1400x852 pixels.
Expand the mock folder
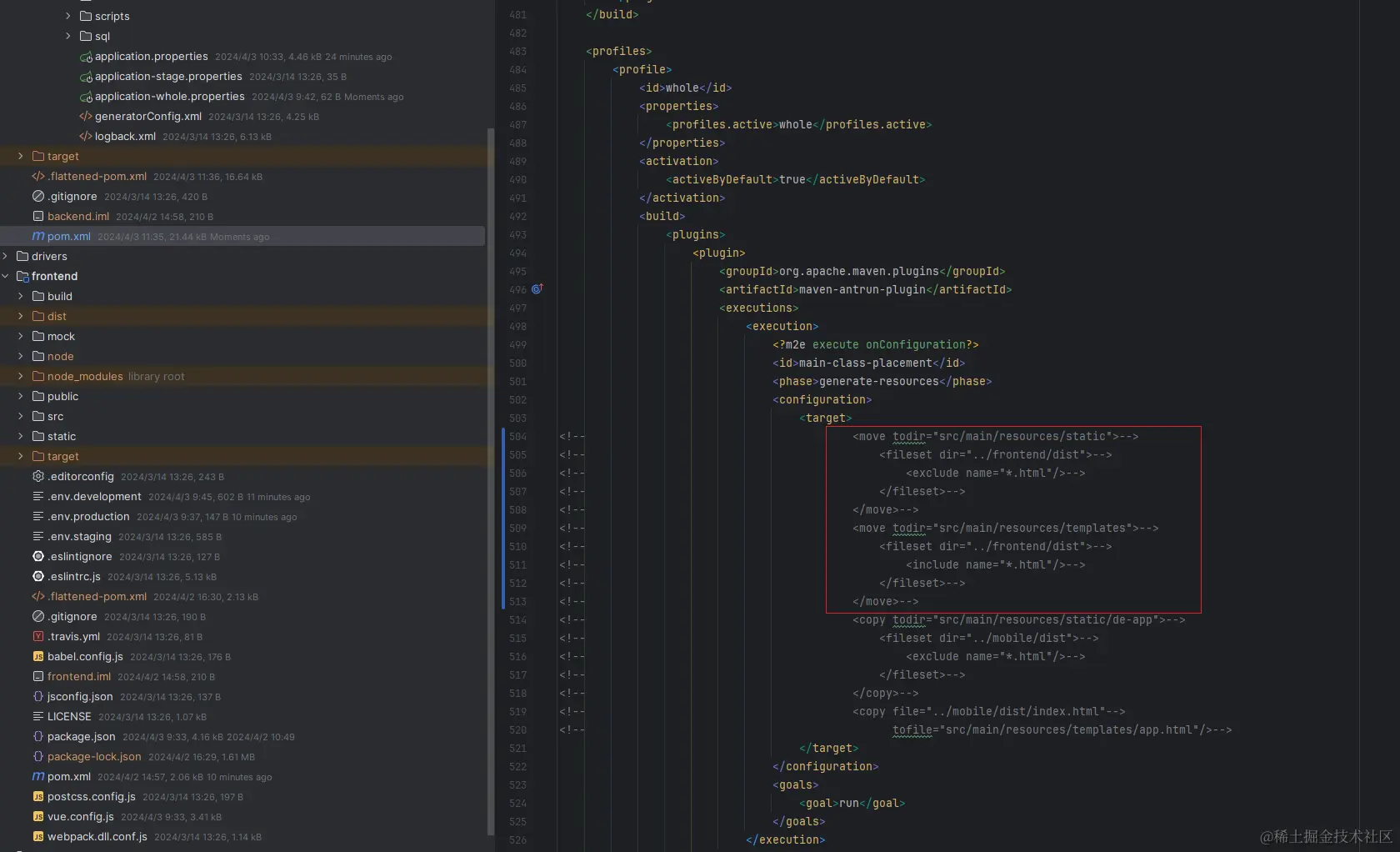(x=21, y=337)
